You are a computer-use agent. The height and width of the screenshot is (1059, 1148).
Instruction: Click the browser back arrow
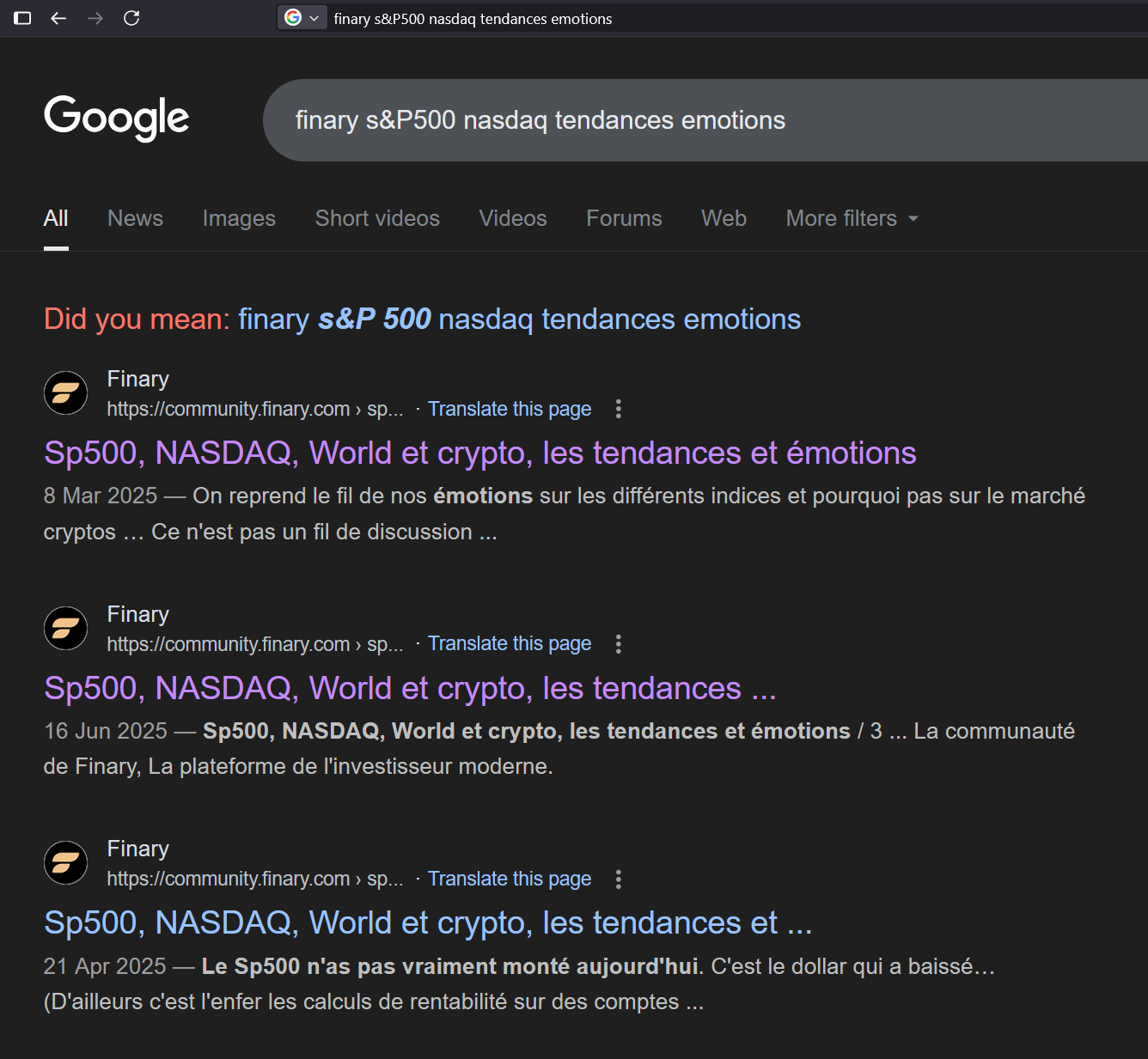58,18
